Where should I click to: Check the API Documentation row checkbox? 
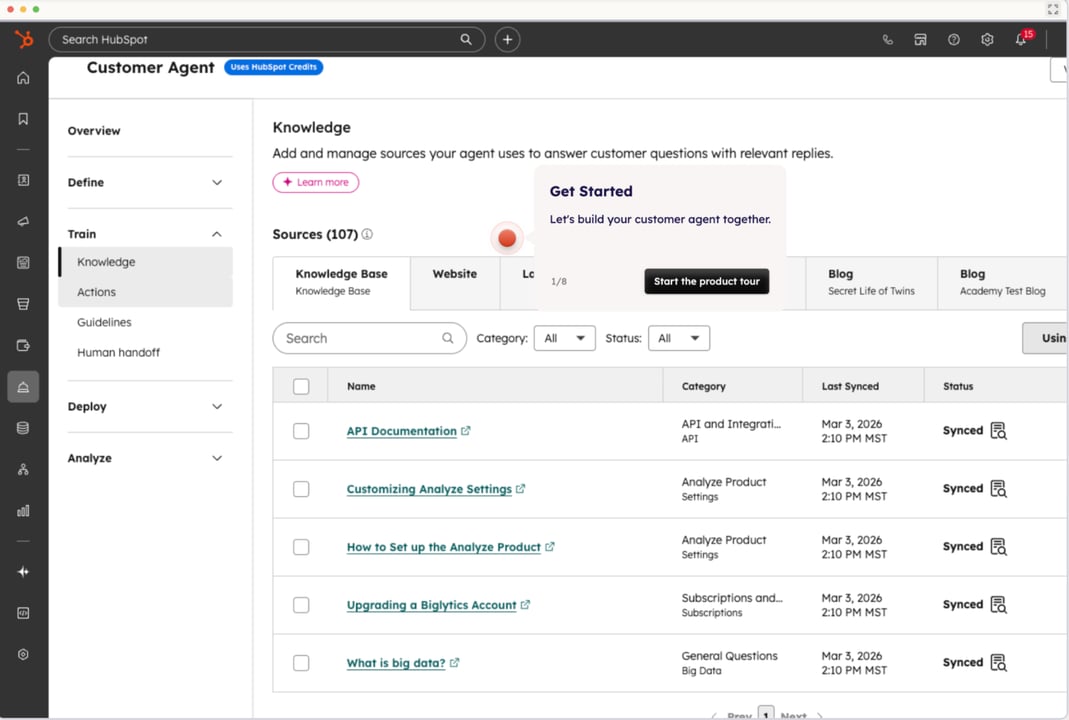pos(301,431)
